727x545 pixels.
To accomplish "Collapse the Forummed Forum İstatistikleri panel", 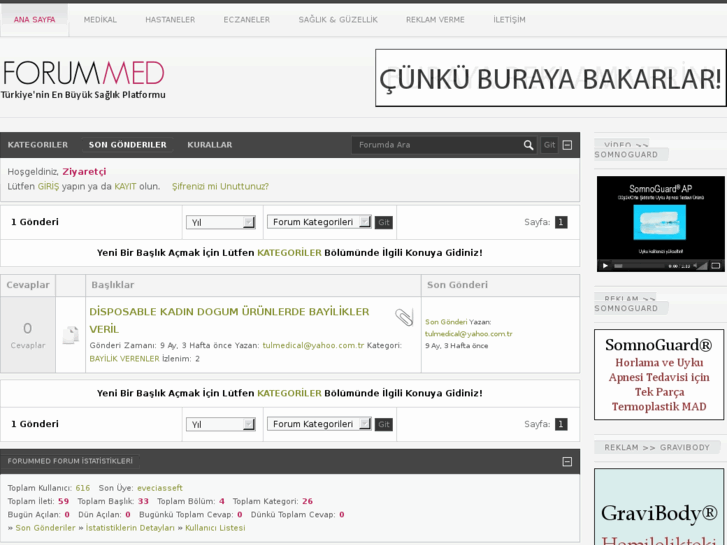I will 567,462.
